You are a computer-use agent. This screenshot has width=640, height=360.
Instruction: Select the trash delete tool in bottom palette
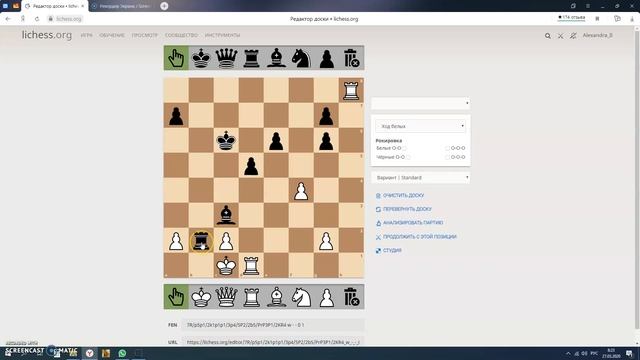(x=351, y=297)
